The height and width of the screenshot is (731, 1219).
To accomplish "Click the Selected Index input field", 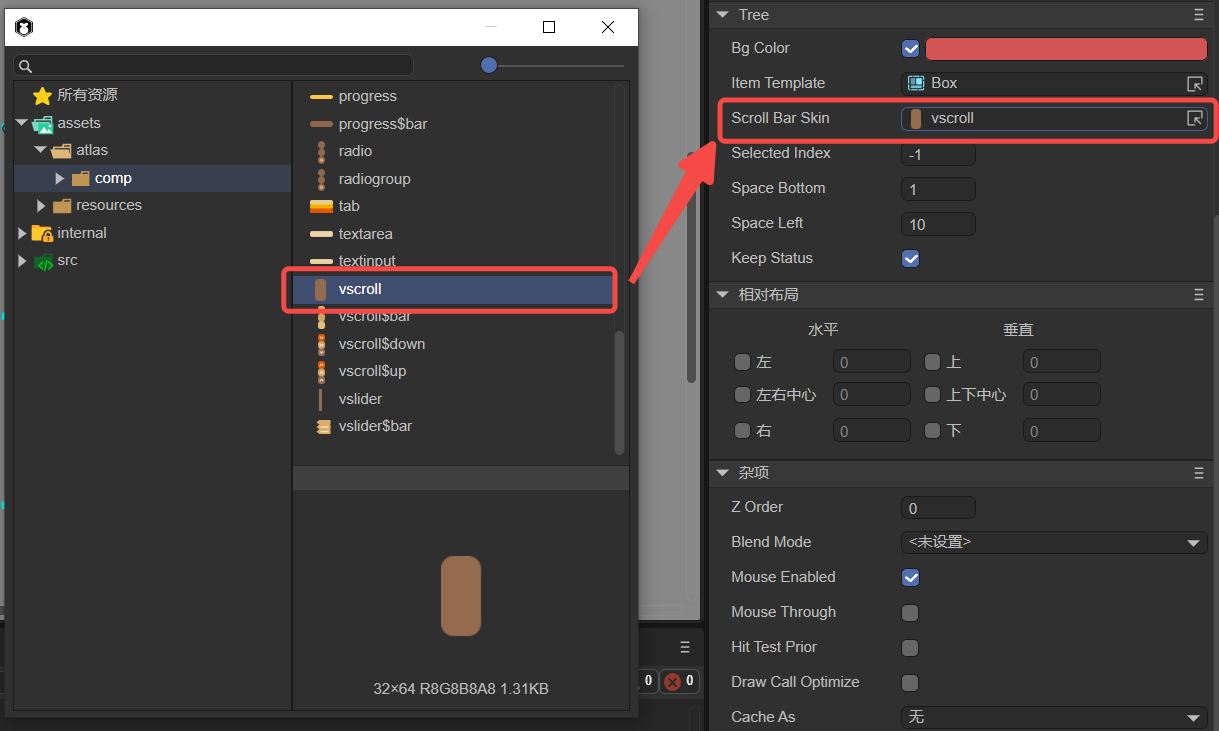I will pyautogui.click(x=937, y=154).
